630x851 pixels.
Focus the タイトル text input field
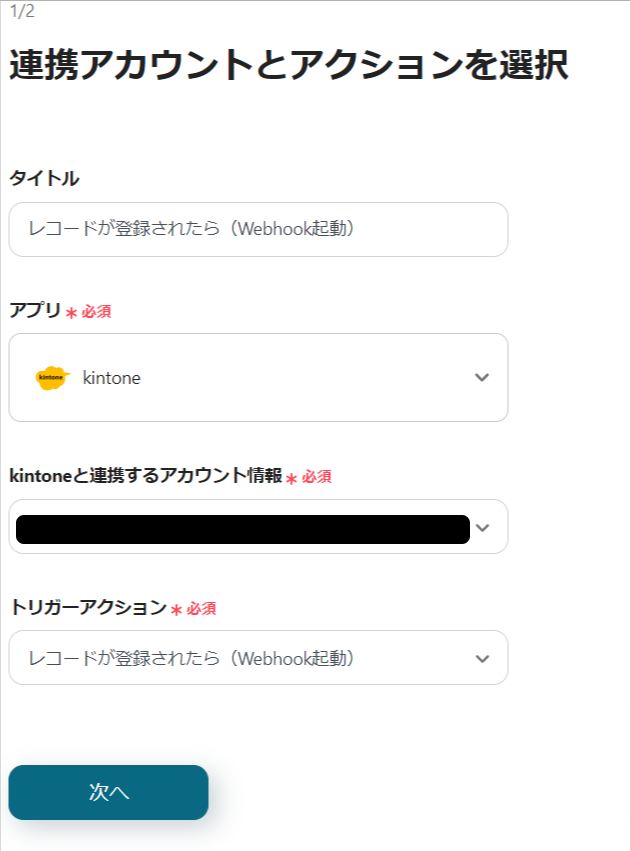[x=258, y=229]
